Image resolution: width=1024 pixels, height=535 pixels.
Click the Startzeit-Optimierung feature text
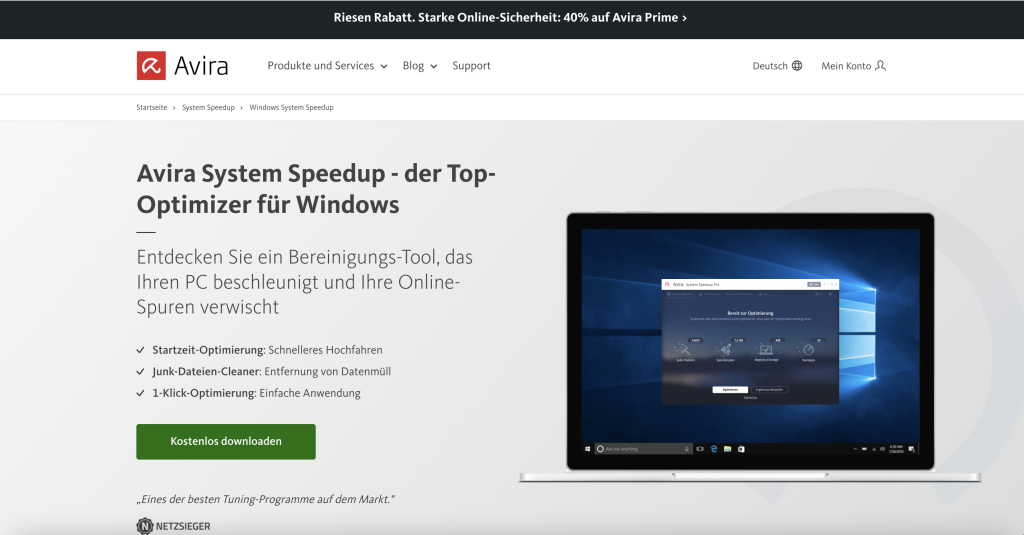tap(267, 350)
